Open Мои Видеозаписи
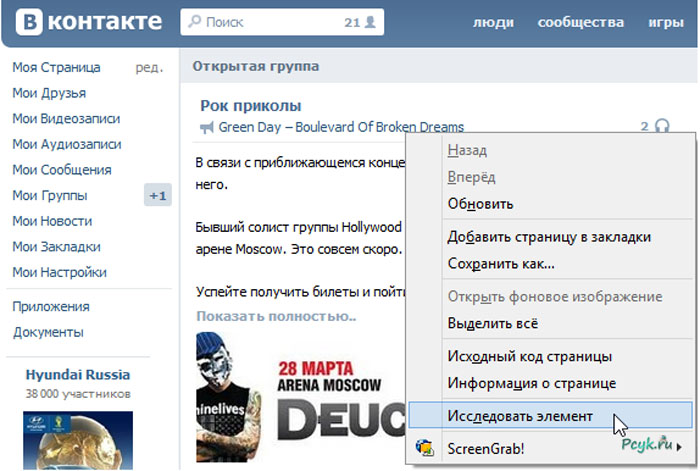The height and width of the screenshot is (471, 700). [66, 119]
